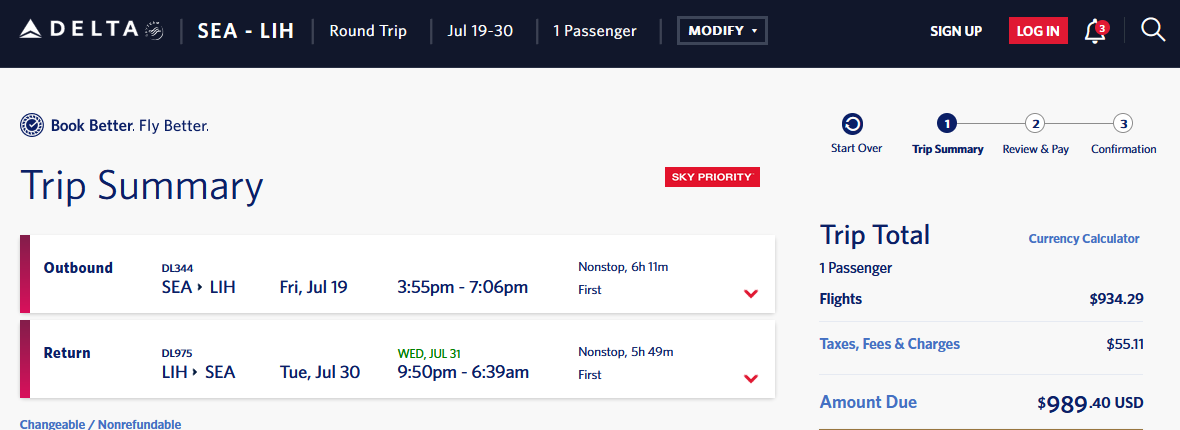Click the Start Over circular arrow icon
This screenshot has width=1180, height=430.
[853, 124]
